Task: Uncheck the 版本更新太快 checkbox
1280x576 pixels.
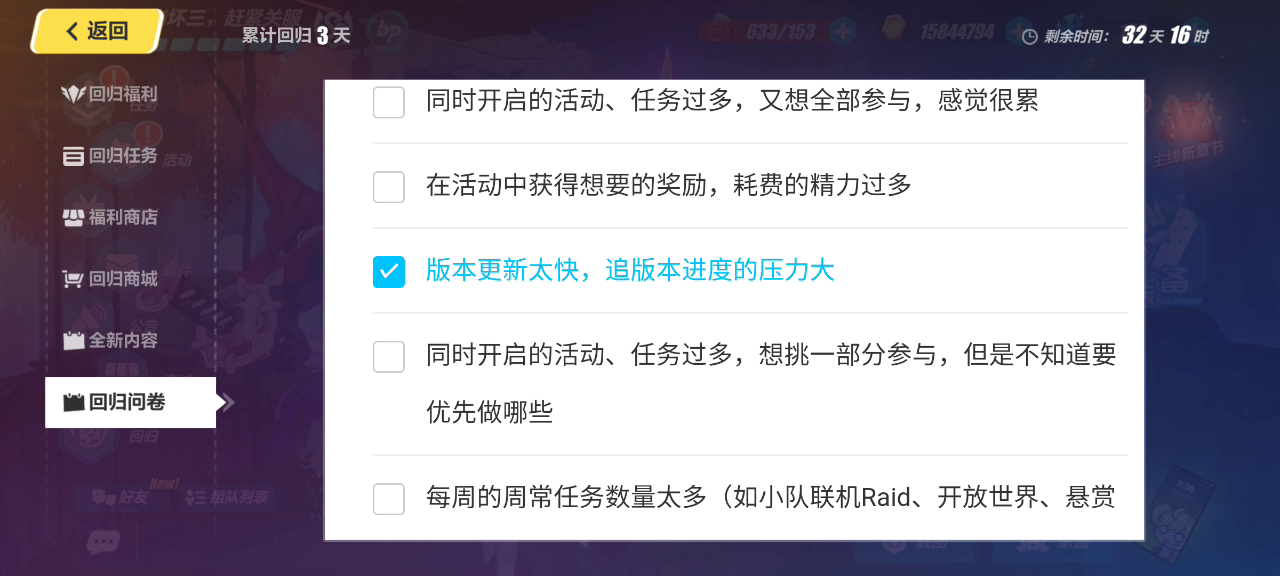Action: pyautogui.click(x=389, y=271)
